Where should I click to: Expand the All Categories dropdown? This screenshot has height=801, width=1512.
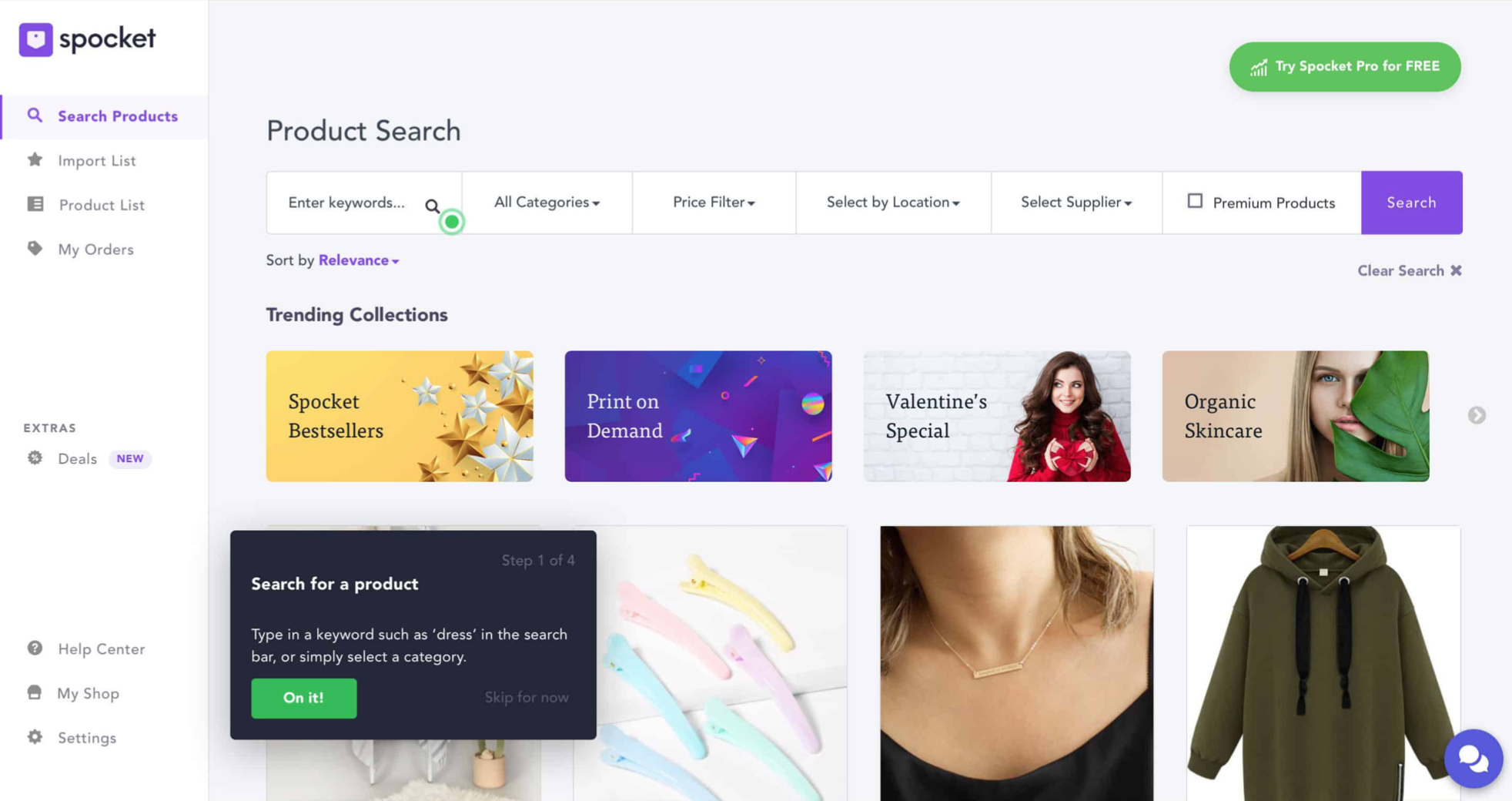(547, 203)
